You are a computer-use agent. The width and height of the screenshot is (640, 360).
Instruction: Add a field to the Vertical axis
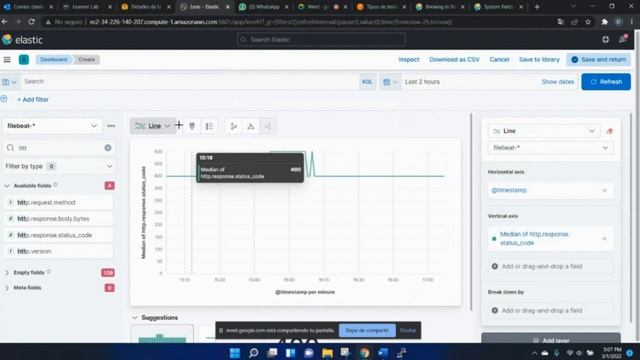tap(551, 267)
